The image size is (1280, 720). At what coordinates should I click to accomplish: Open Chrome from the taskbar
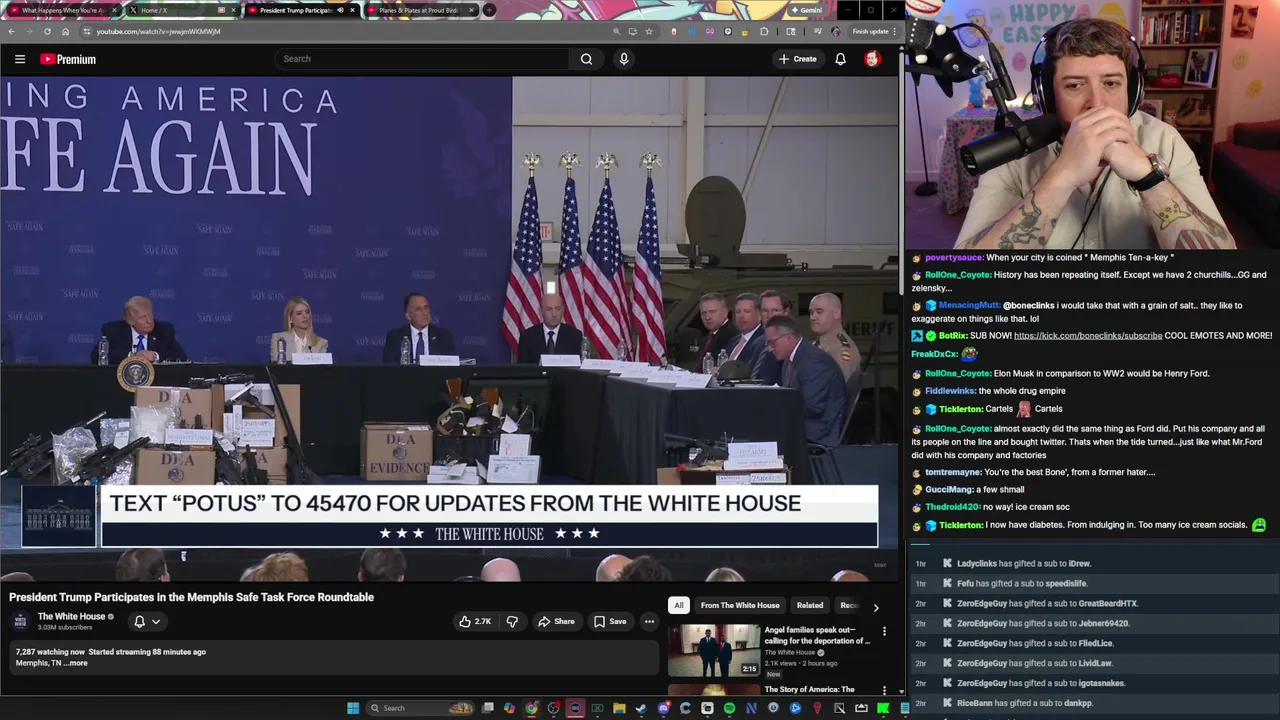(x=531, y=708)
